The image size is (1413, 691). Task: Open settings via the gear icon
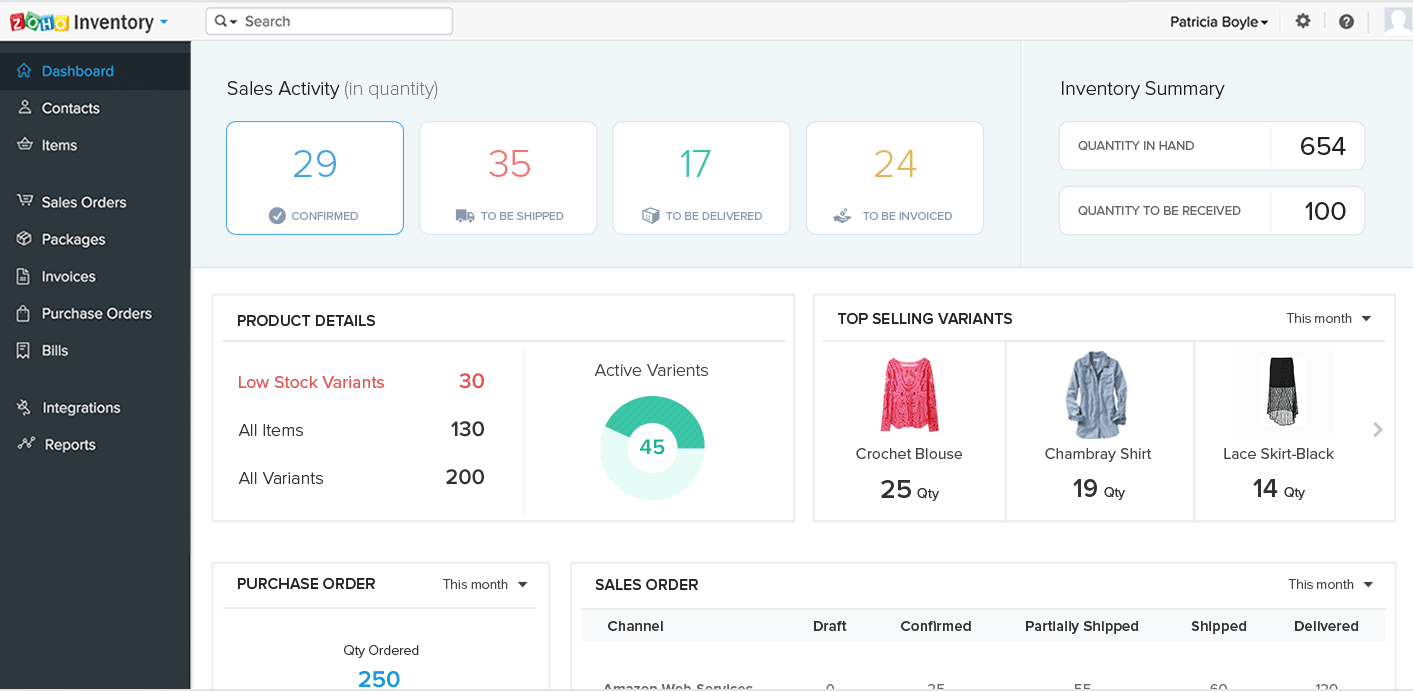1303,21
